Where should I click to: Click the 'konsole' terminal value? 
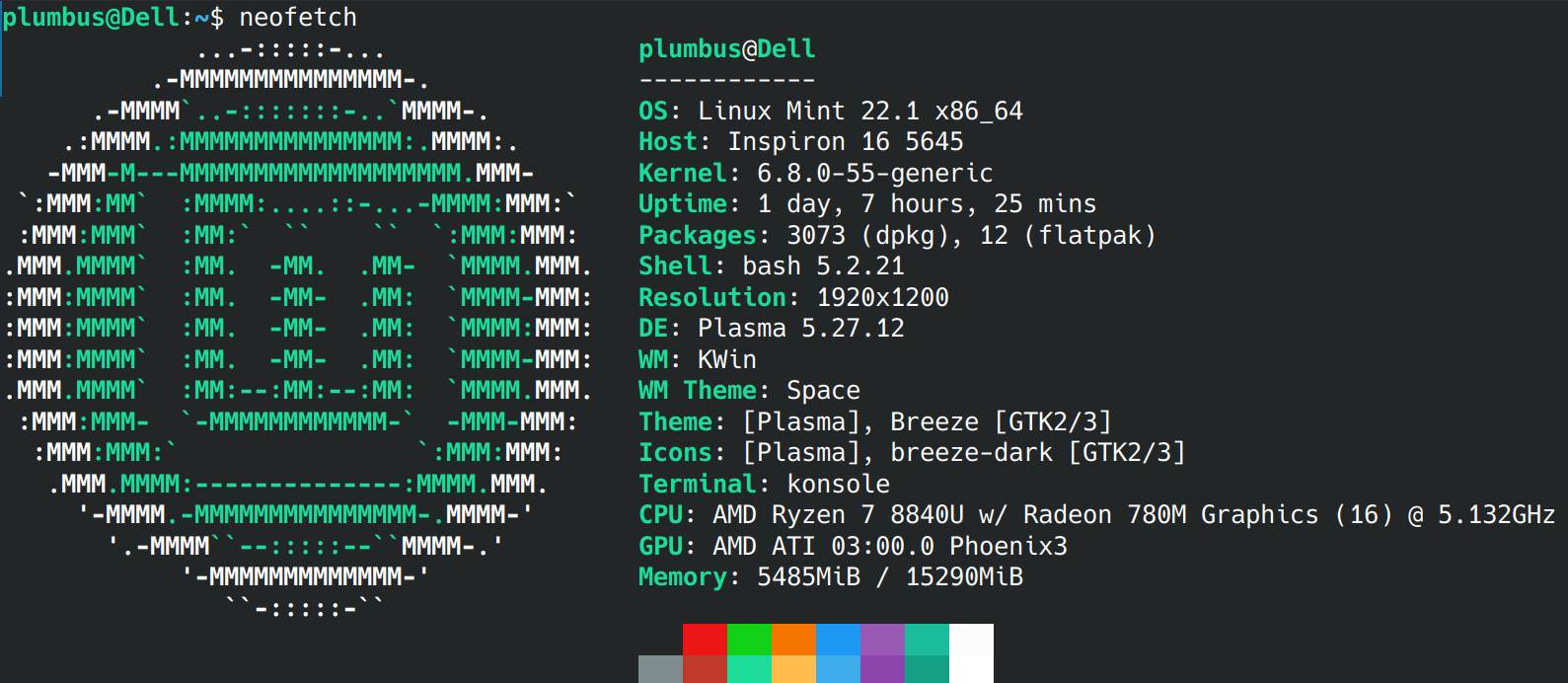(839, 484)
